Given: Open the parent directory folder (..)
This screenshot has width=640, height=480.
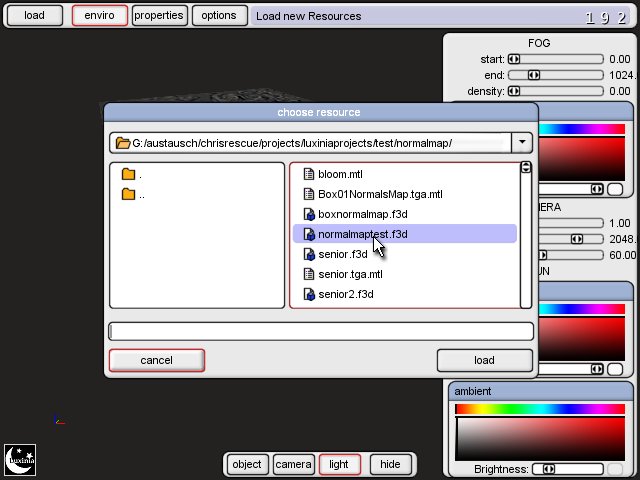Looking at the screenshot, I should tap(128, 194).
